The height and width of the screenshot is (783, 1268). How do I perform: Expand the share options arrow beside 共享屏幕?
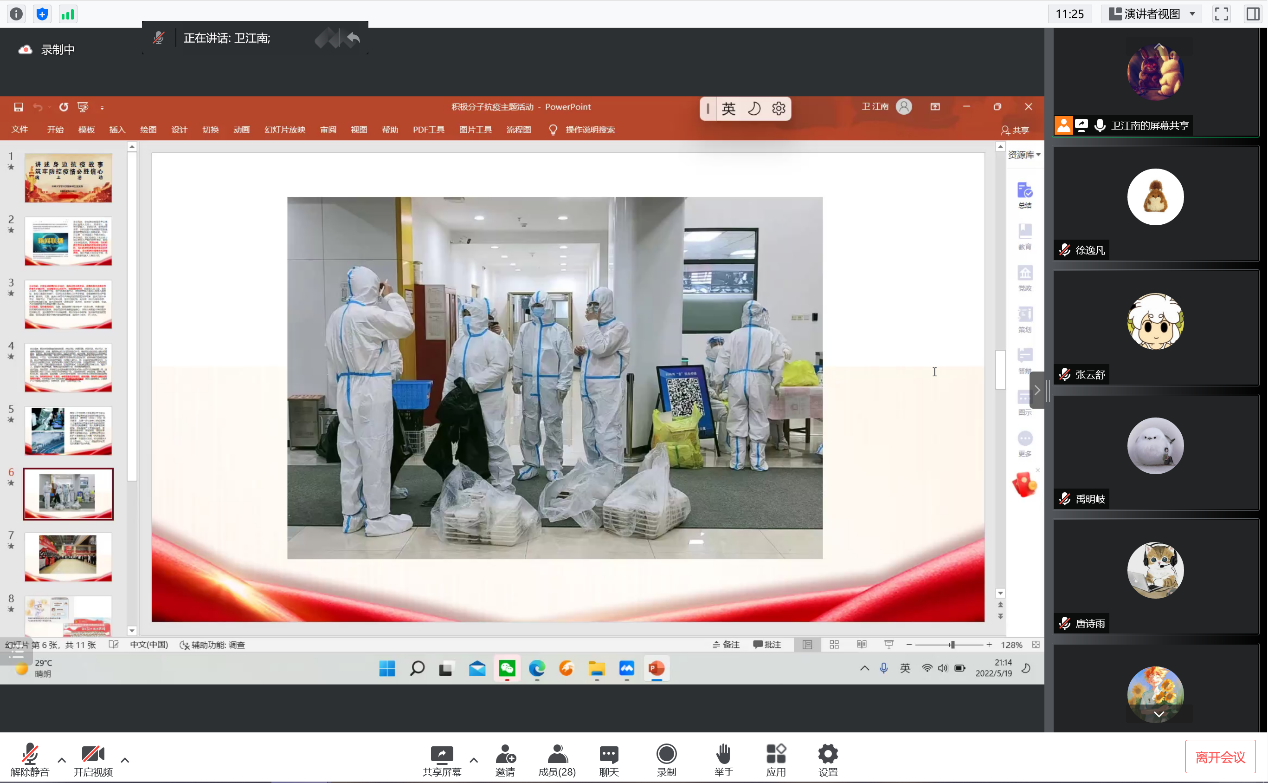point(474,759)
